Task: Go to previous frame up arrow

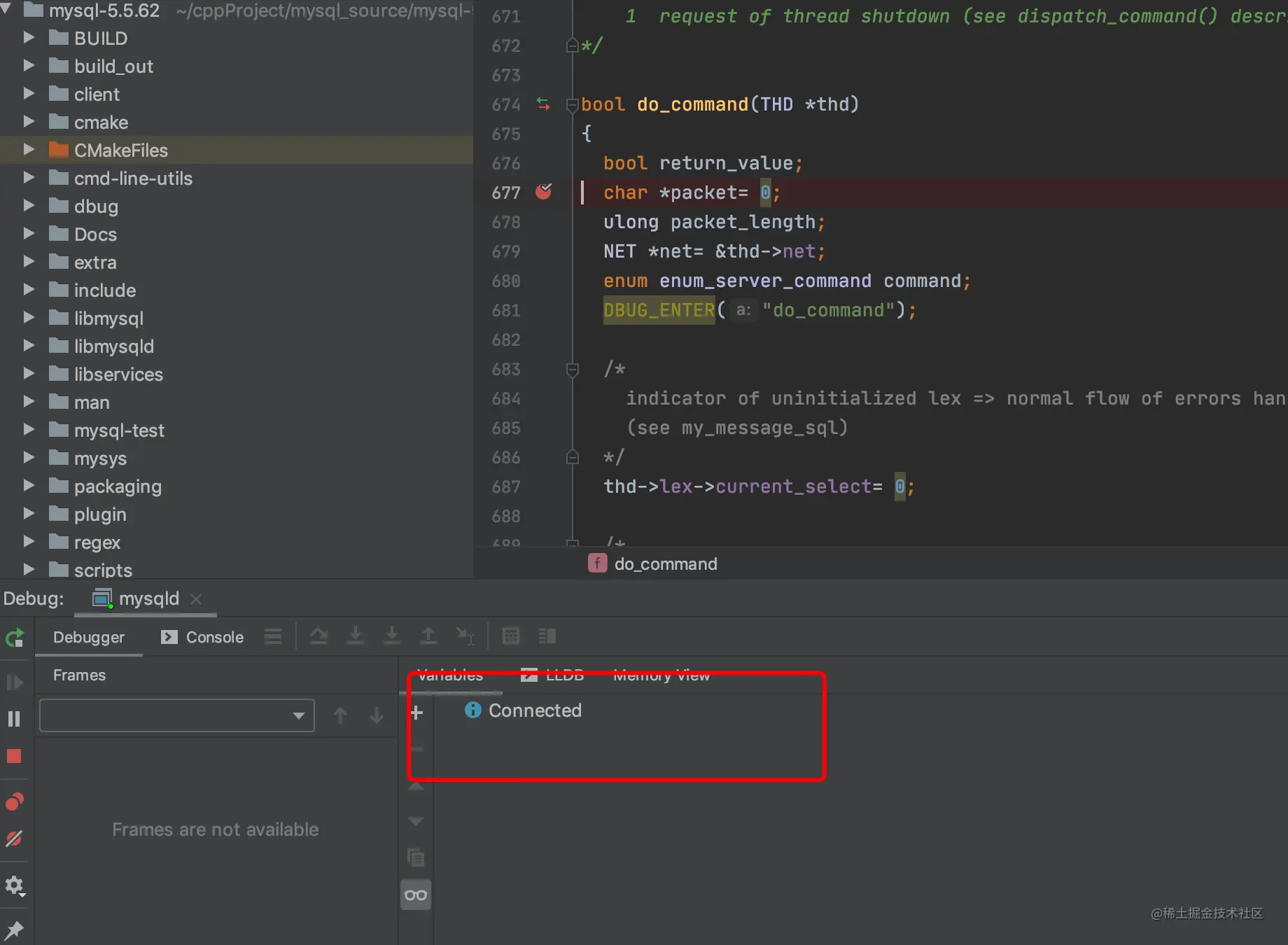Action: (x=340, y=715)
